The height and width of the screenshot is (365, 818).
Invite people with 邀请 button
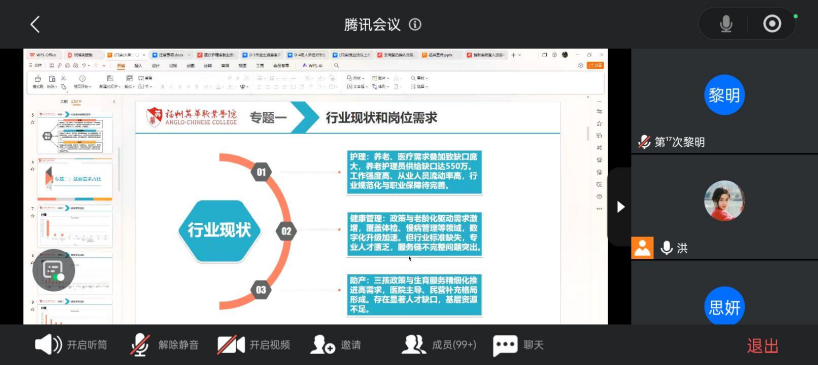(x=335, y=345)
